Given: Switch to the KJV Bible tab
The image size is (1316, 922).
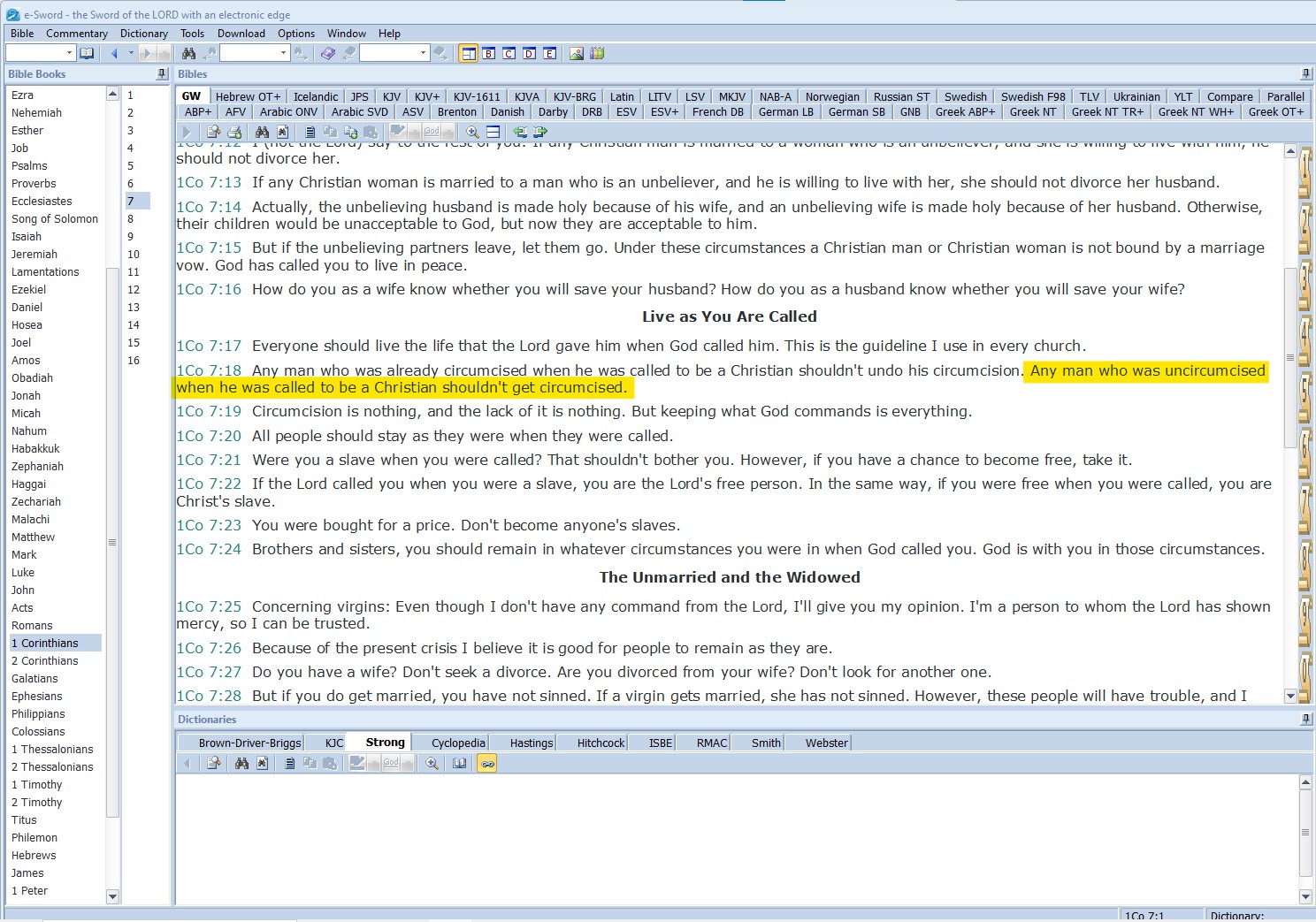Looking at the screenshot, I should (x=391, y=96).
